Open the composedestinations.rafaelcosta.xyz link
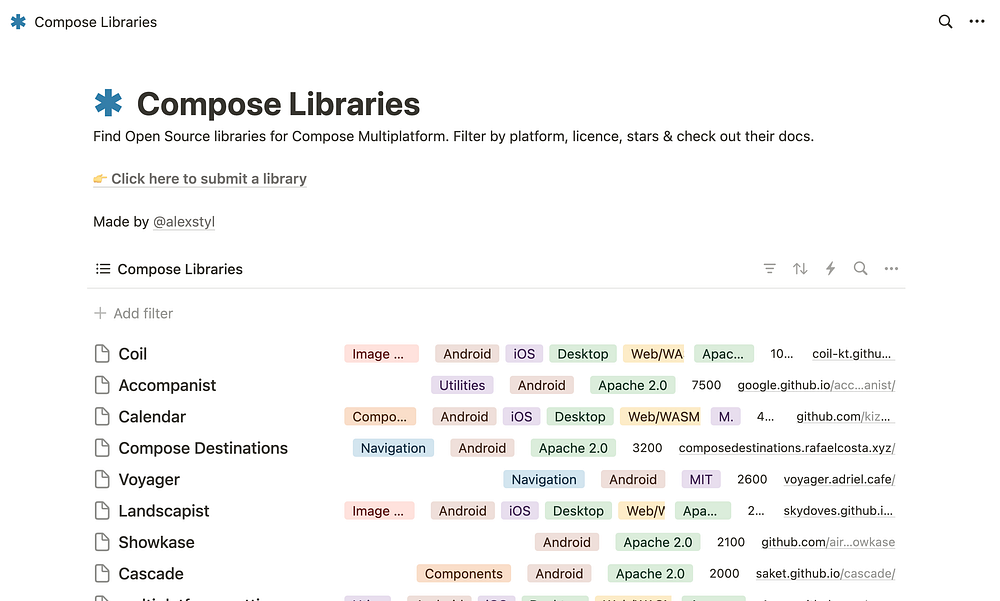 click(787, 448)
